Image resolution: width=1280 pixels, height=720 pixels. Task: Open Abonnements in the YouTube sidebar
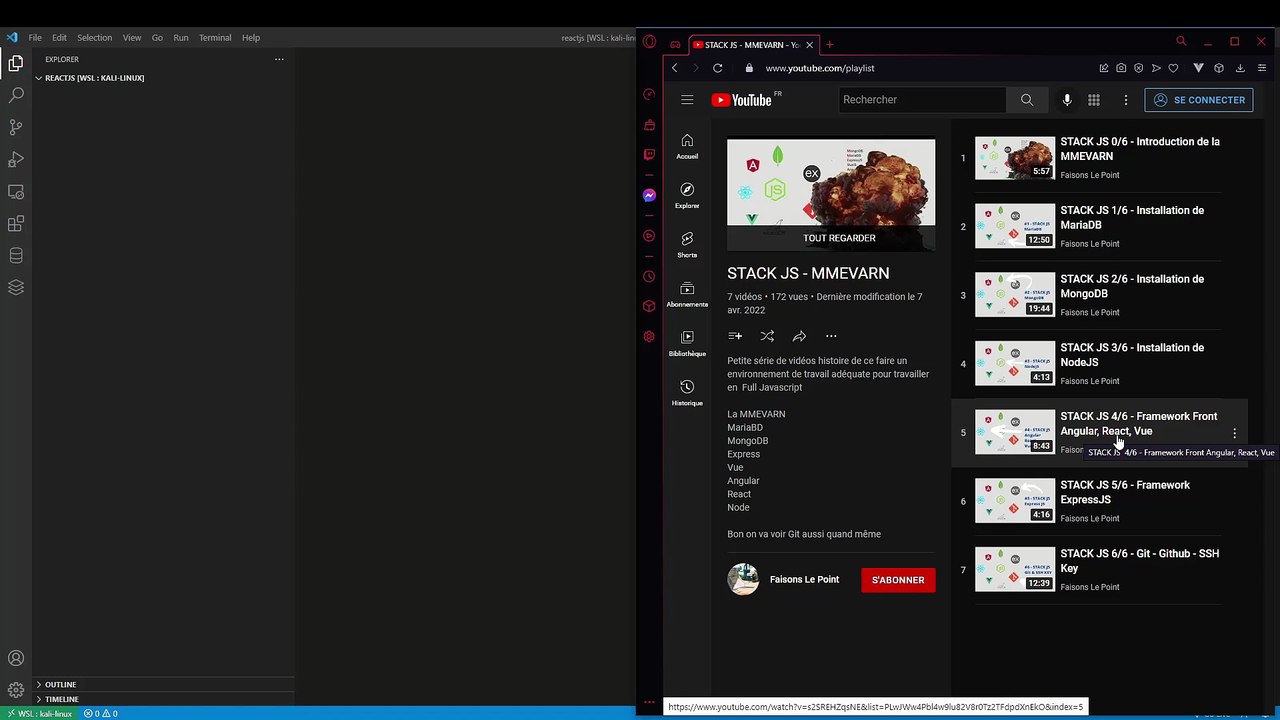tap(687, 295)
